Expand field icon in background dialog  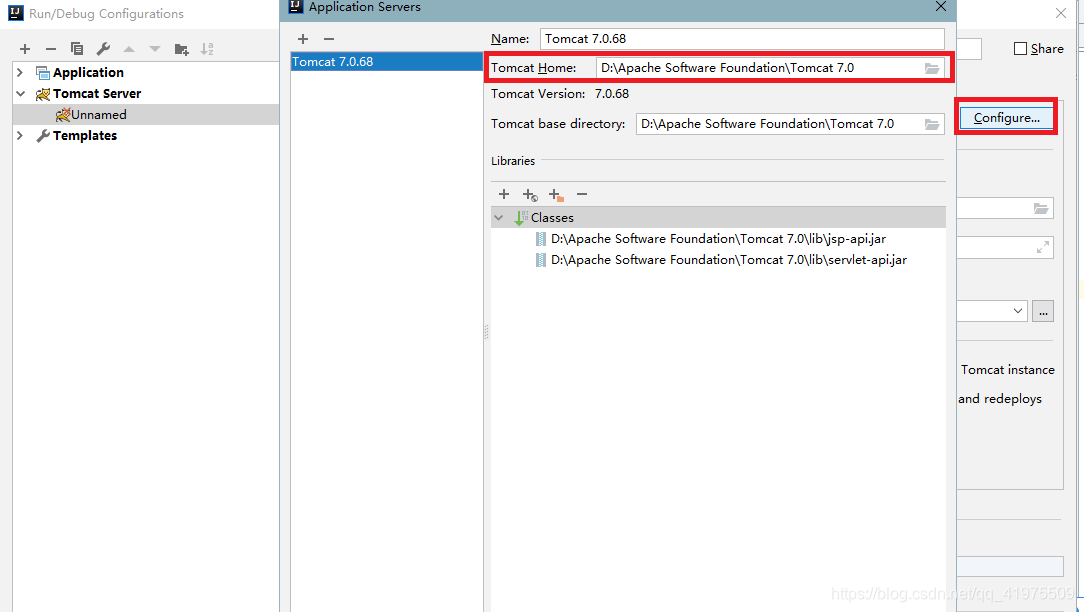1043,247
